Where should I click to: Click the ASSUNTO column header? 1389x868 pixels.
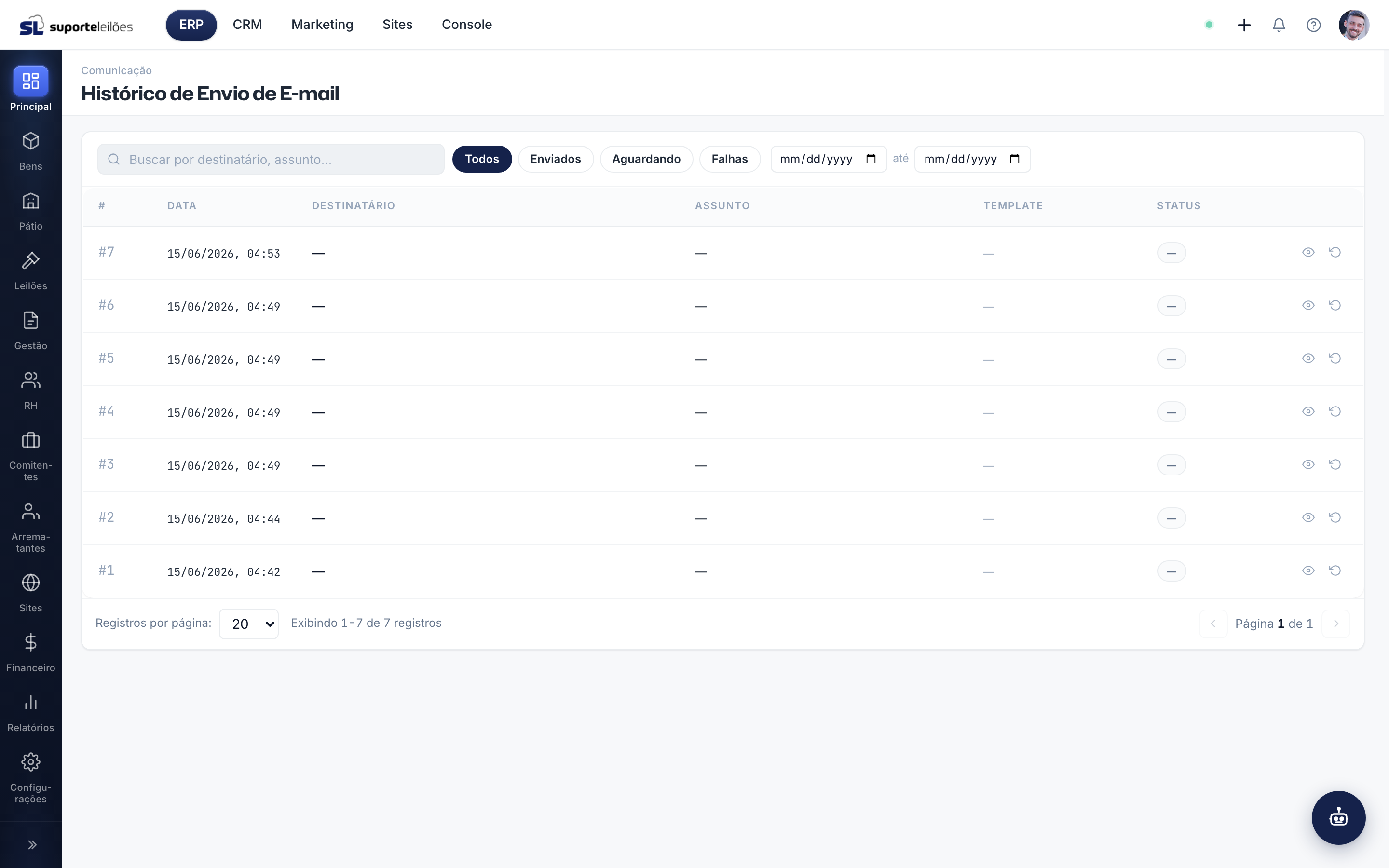tap(722, 205)
